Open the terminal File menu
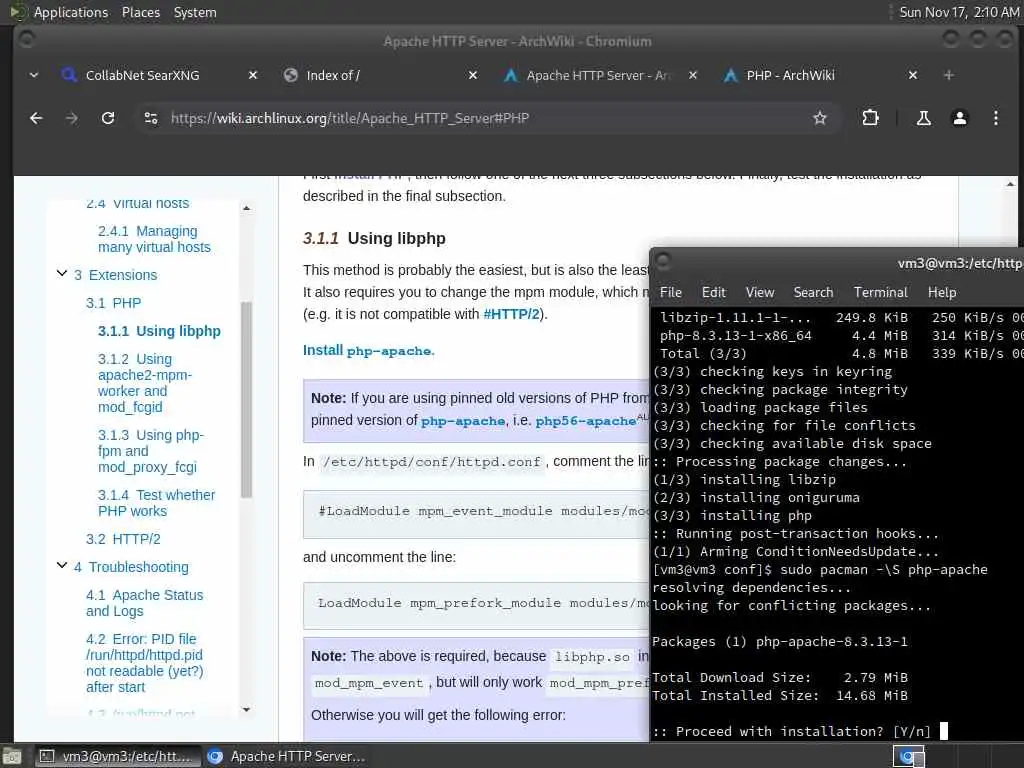The width and height of the screenshot is (1024, 768). tap(671, 292)
